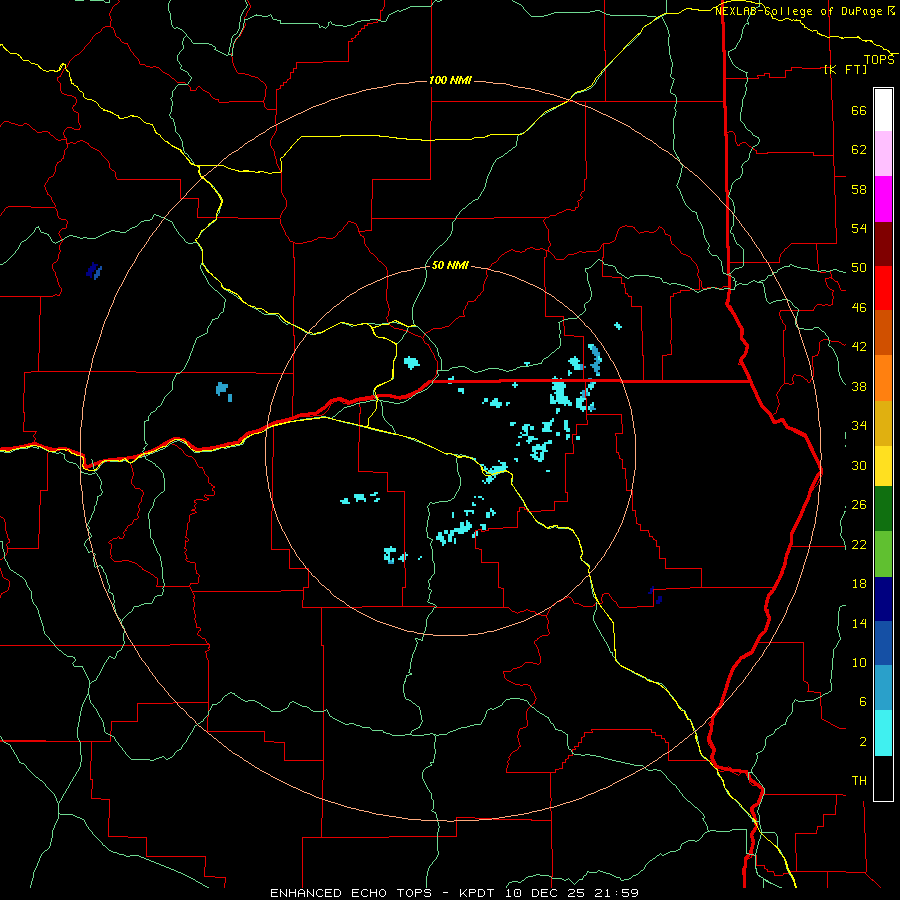
Task: Click the navy blue legend swatch
Action: (x=883, y=599)
